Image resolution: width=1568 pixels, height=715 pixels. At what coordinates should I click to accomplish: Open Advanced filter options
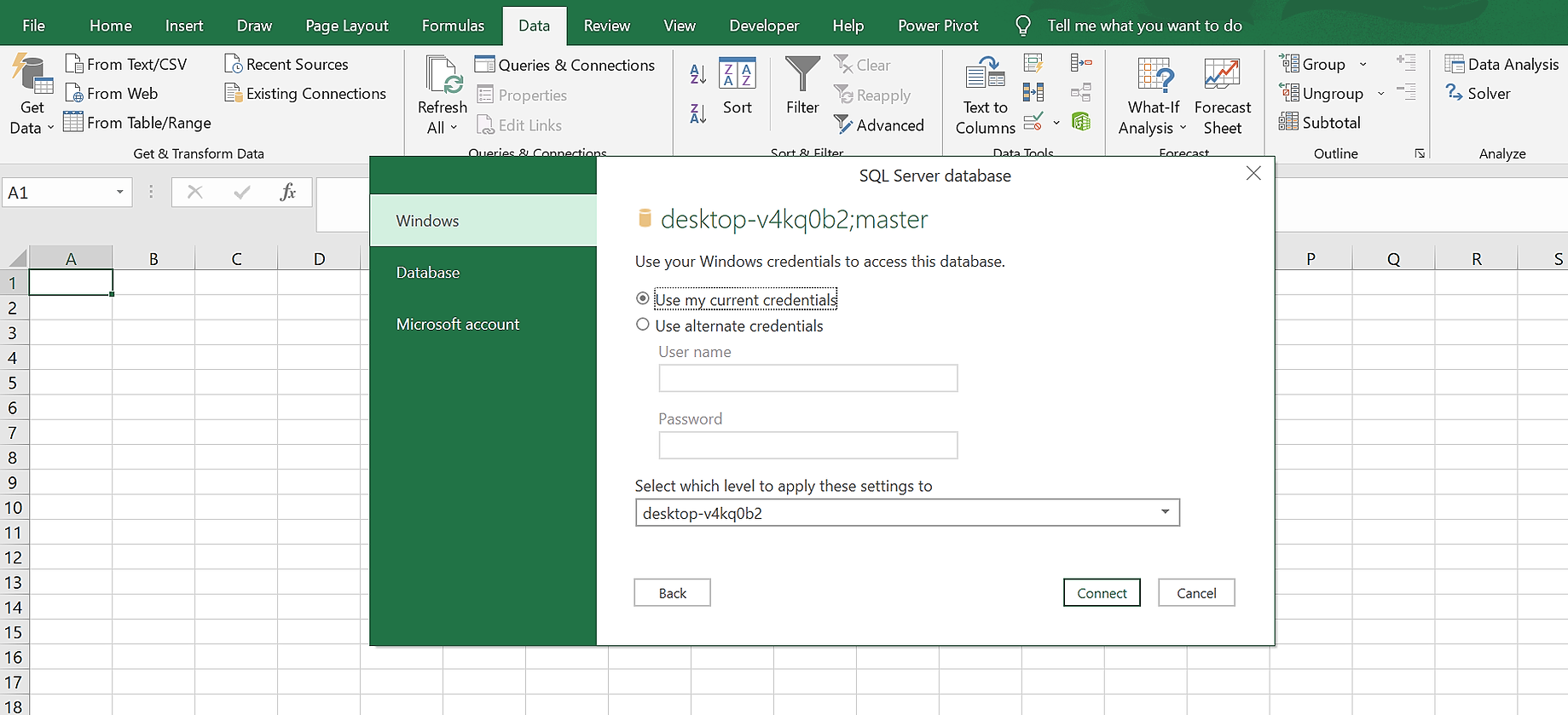[x=879, y=125]
